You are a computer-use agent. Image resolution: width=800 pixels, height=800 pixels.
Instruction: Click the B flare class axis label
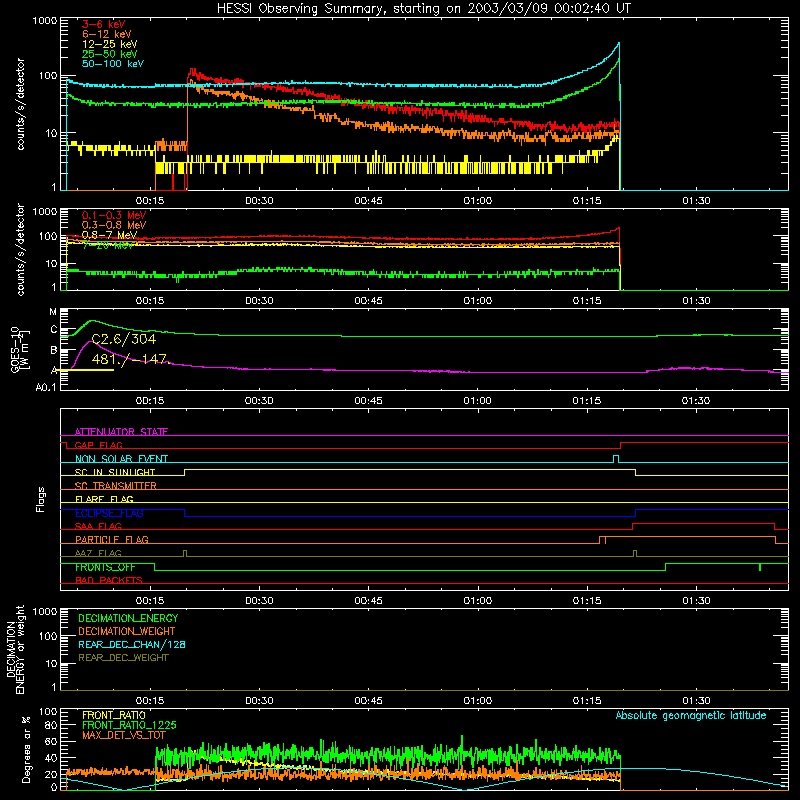click(54, 350)
